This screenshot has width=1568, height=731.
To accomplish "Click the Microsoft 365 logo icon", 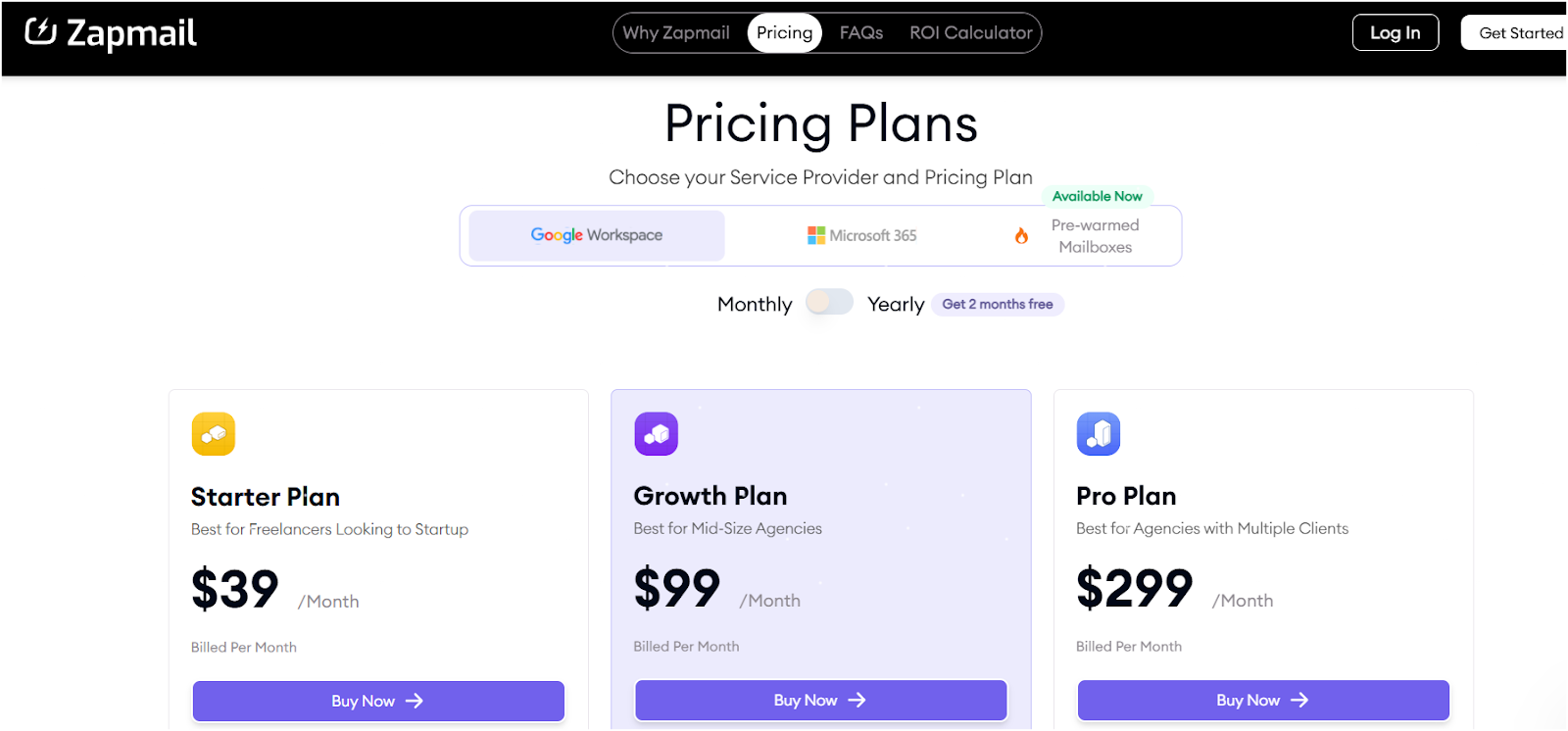I will [x=816, y=235].
